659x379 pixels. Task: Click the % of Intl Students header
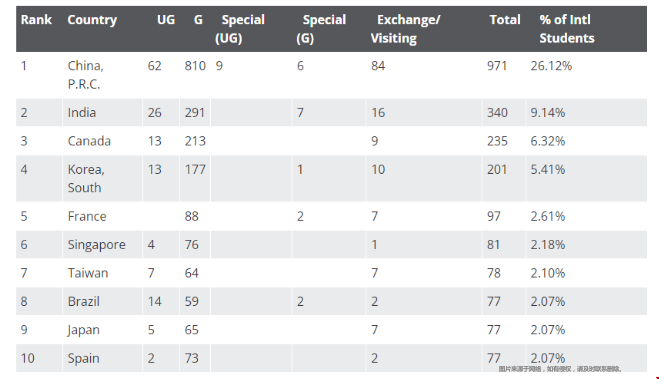[x=567, y=29]
